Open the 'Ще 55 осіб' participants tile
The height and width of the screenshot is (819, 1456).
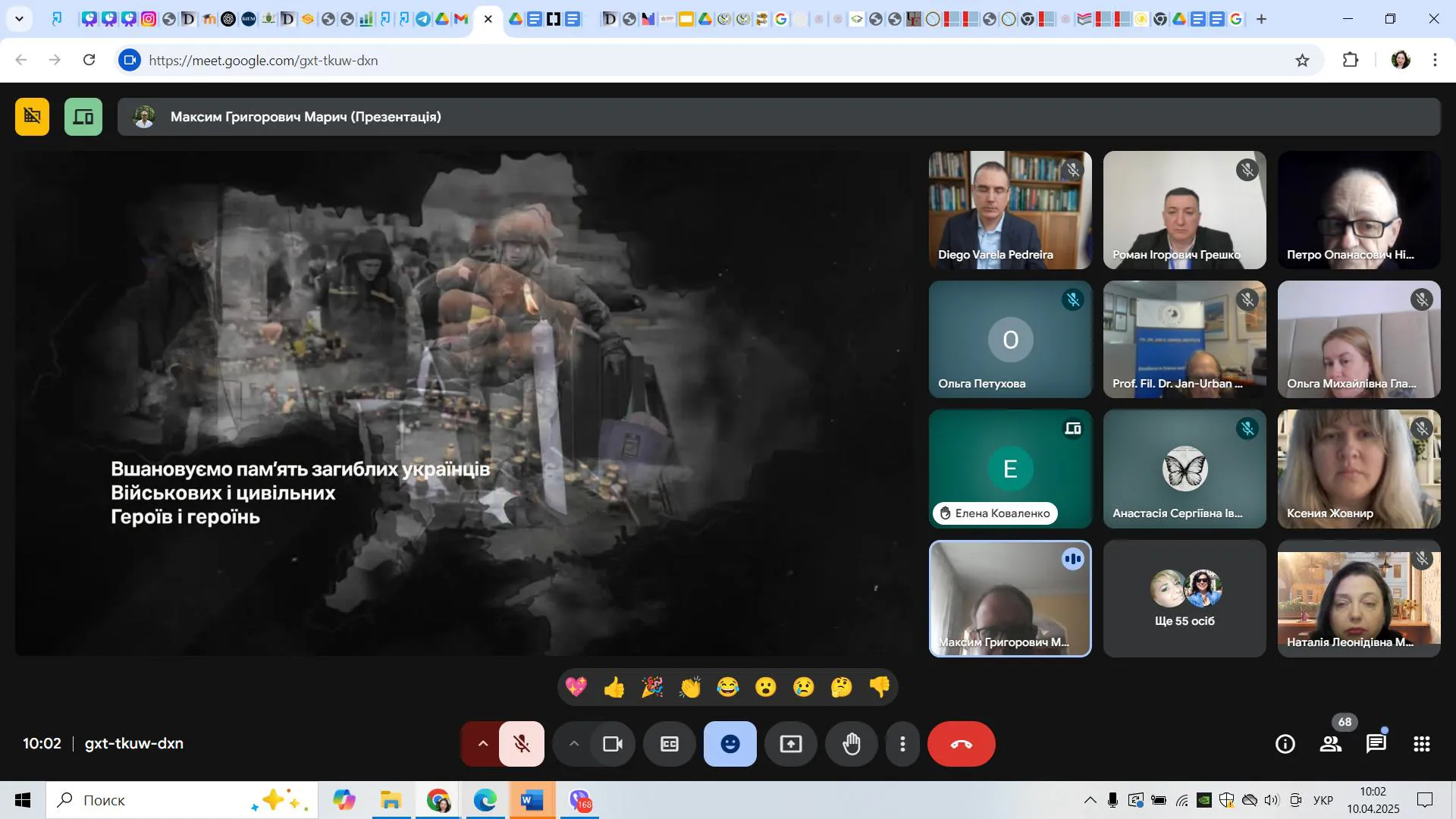tap(1185, 599)
